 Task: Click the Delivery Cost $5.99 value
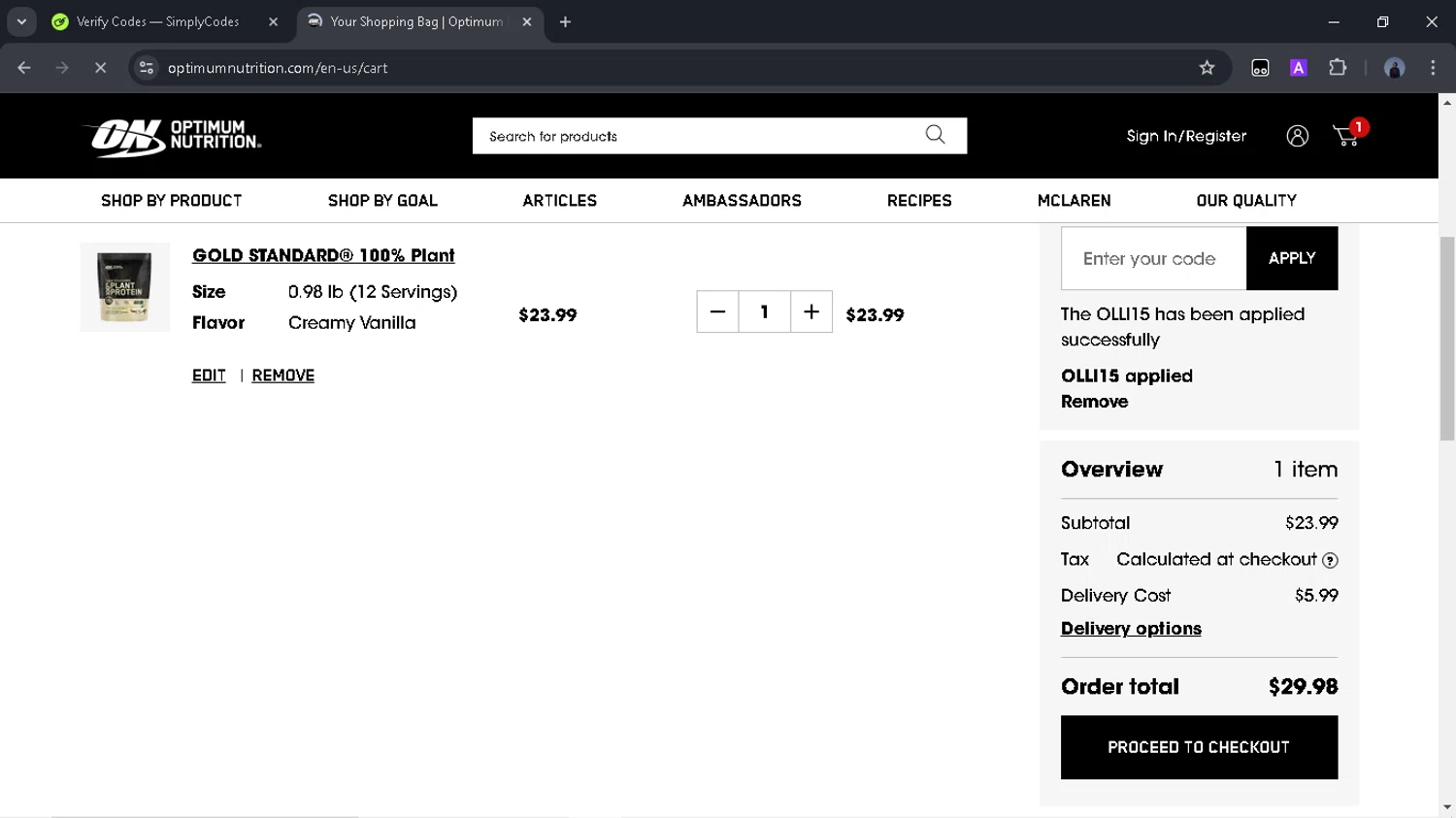(x=1316, y=596)
